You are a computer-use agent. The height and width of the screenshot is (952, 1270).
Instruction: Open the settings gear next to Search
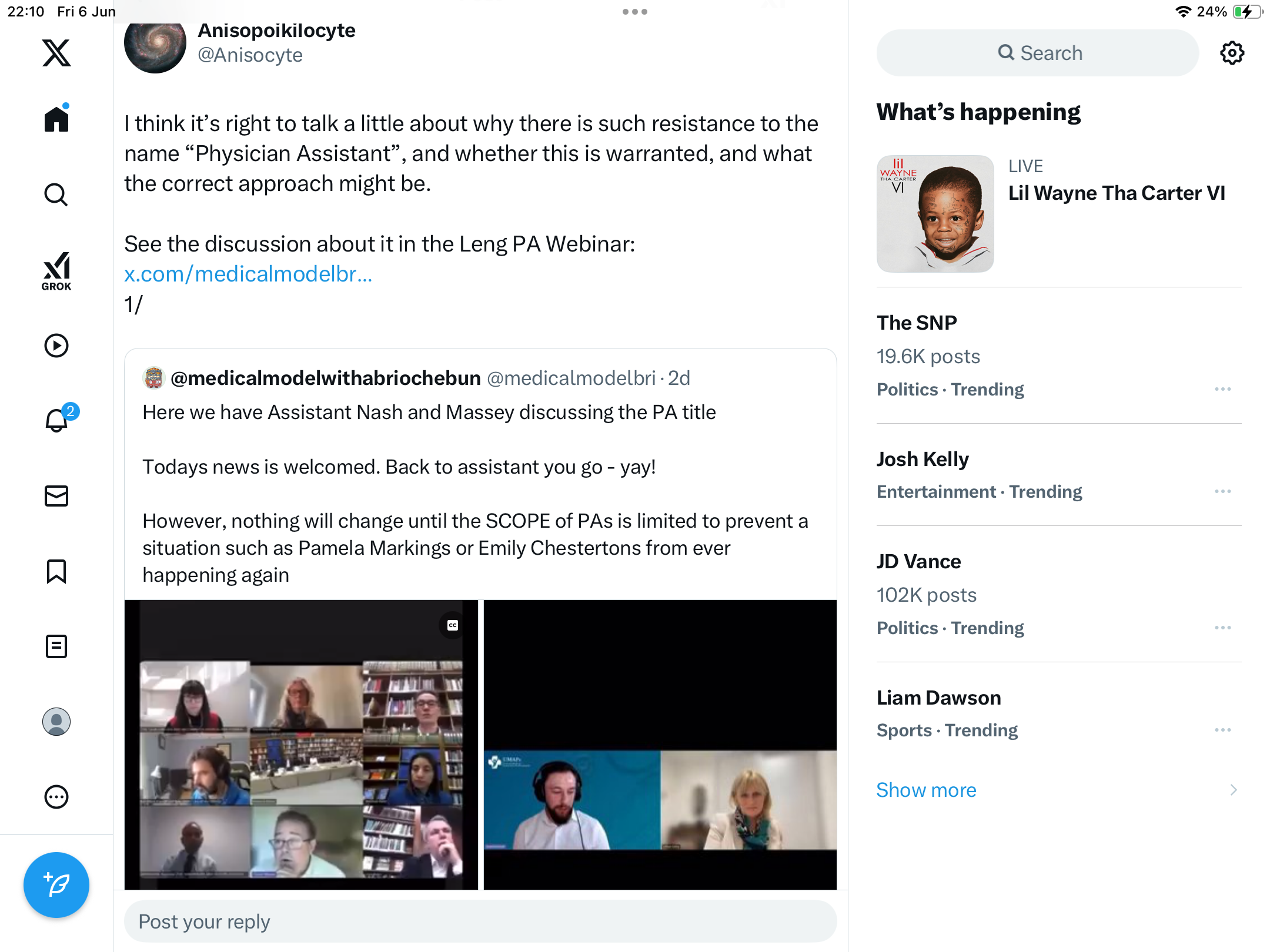pyautogui.click(x=1232, y=53)
